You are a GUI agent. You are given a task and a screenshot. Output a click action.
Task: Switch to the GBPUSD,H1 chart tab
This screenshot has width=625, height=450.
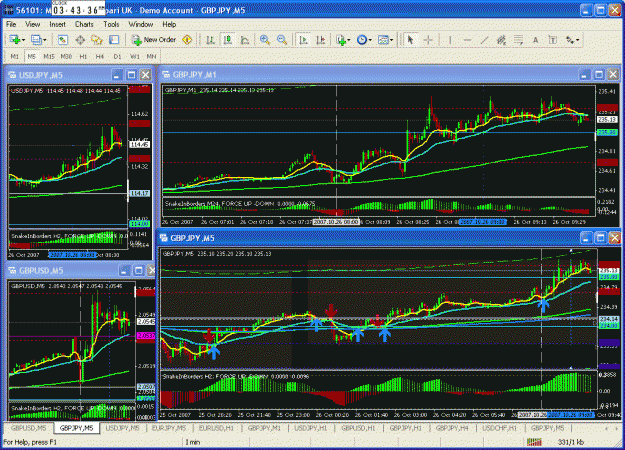[358, 428]
